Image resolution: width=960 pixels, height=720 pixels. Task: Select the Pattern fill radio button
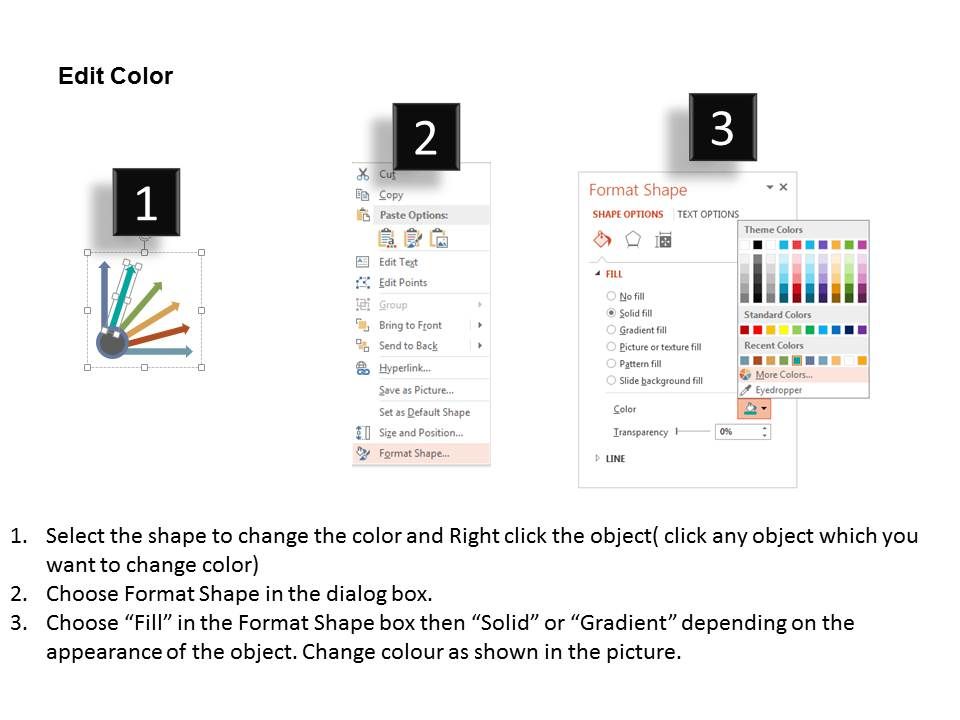(611, 364)
